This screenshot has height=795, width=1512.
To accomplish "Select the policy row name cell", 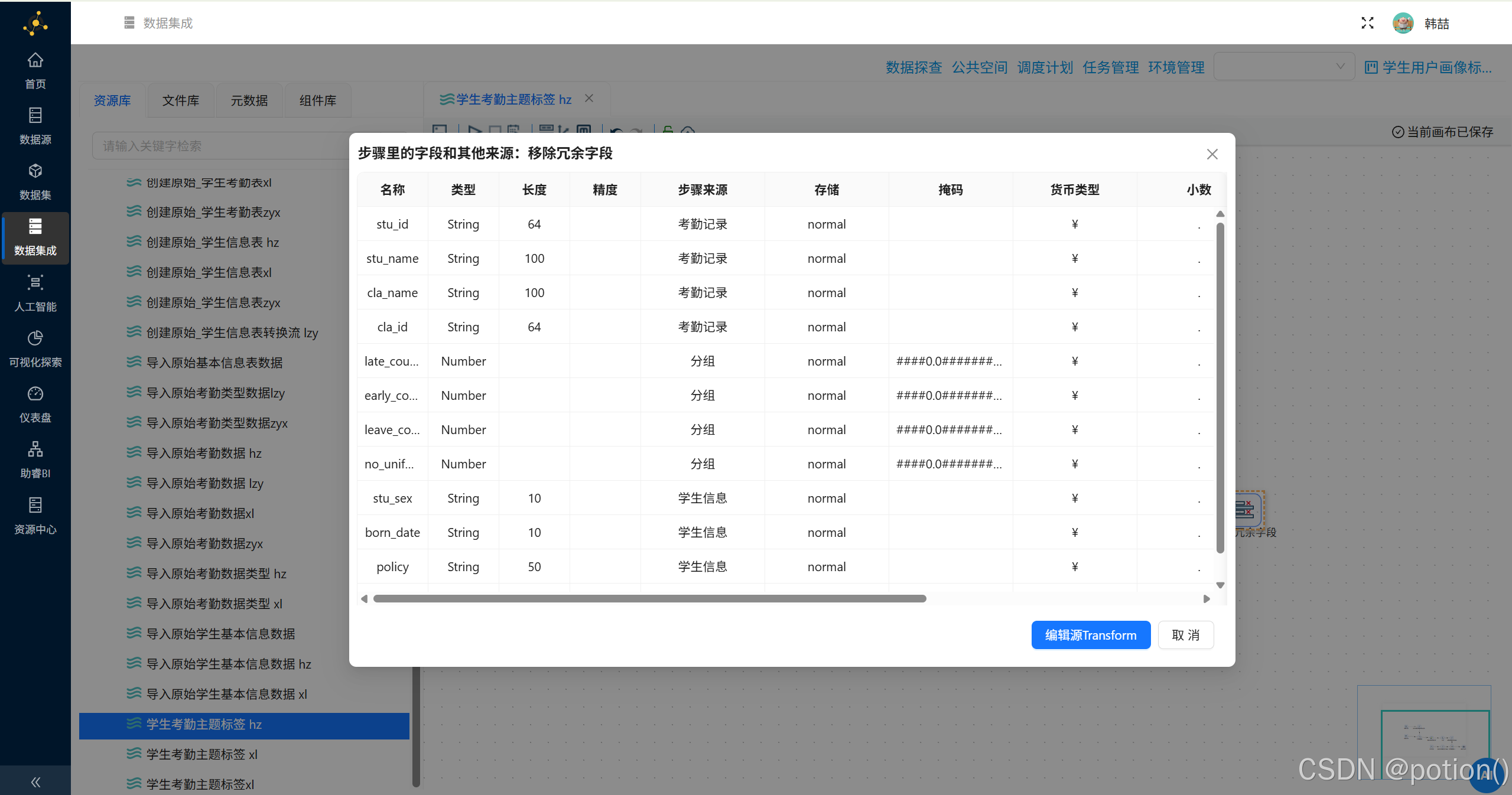I will (393, 566).
